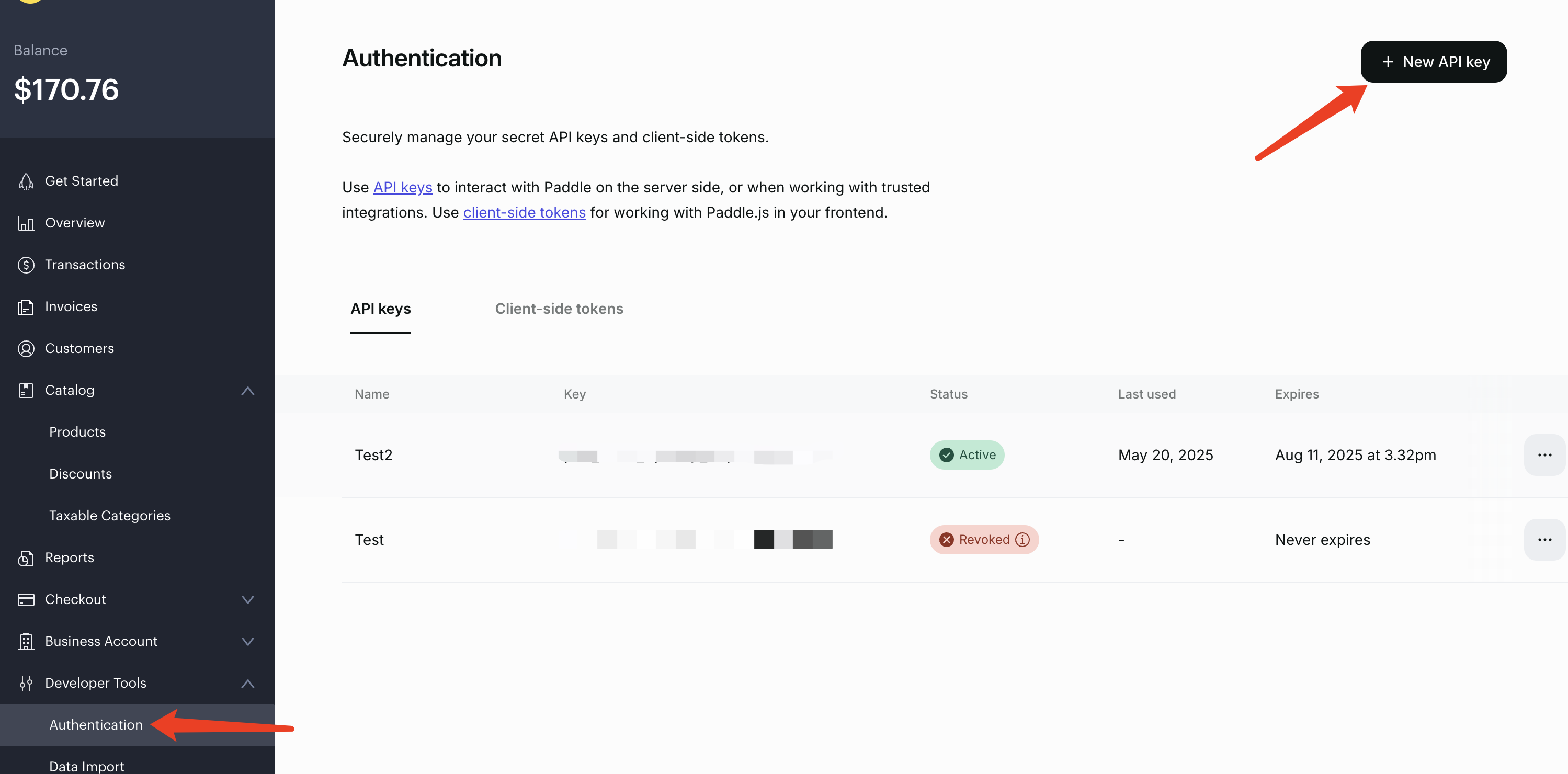Click the Get Started rocket icon

(26, 181)
